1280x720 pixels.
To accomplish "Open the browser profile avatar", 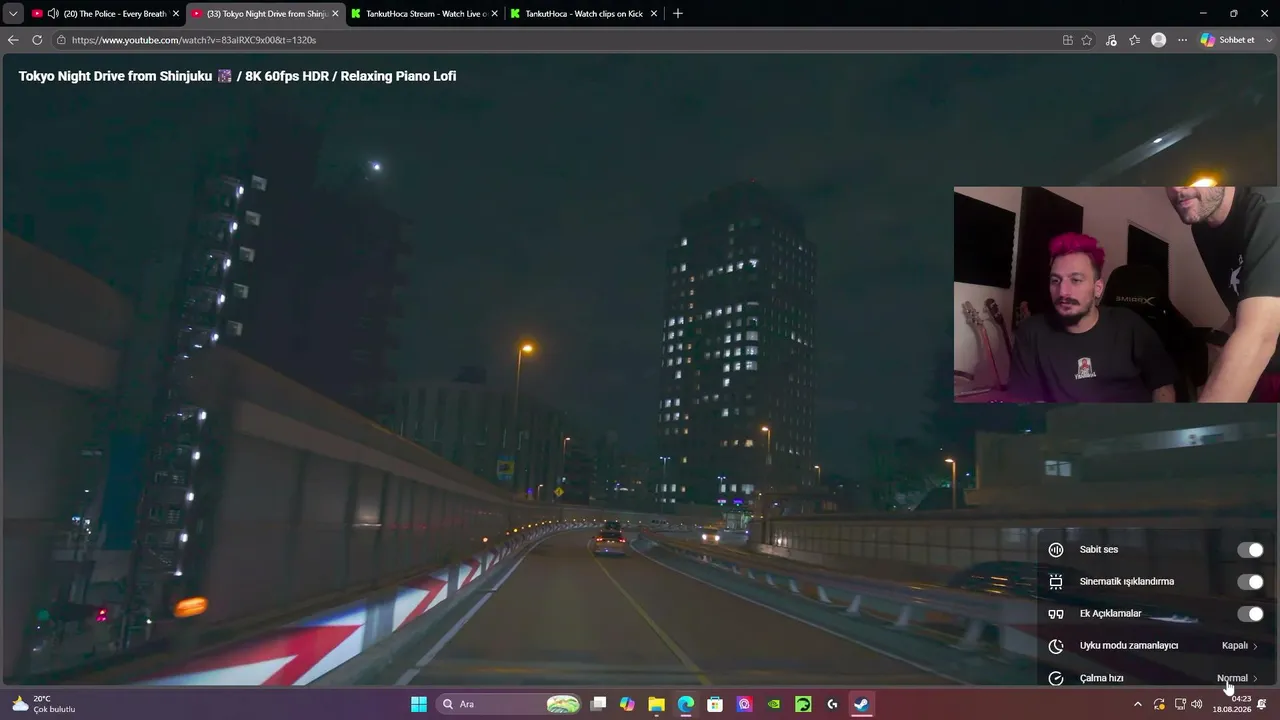I will pos(1159,40).
